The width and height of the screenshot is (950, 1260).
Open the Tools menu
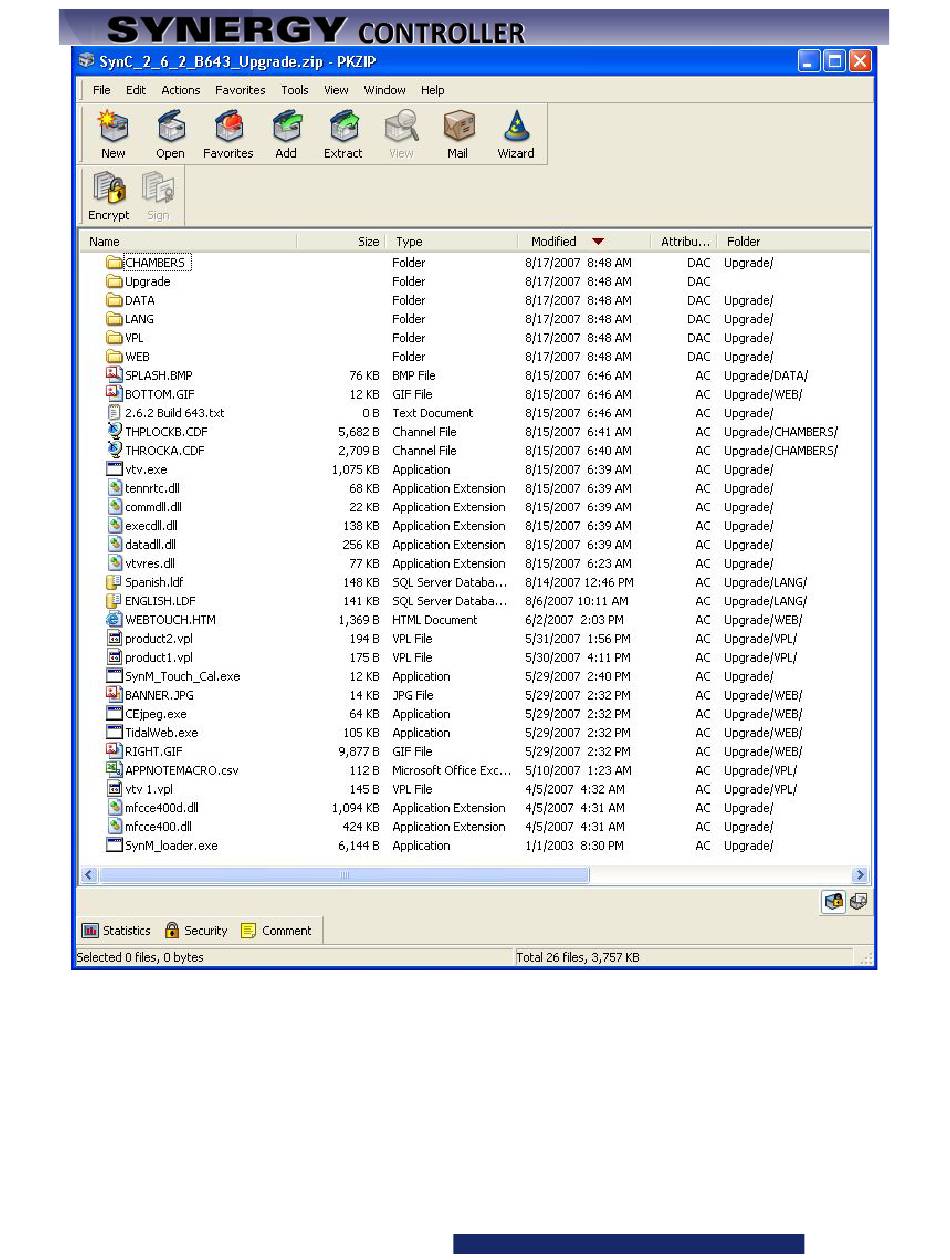[295, 90]
